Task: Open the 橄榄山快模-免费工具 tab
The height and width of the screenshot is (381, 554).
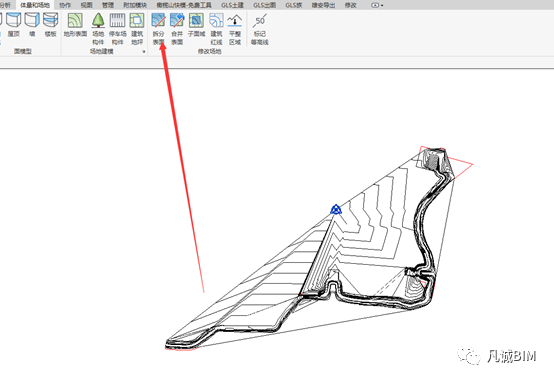Action: coord(184,5)
